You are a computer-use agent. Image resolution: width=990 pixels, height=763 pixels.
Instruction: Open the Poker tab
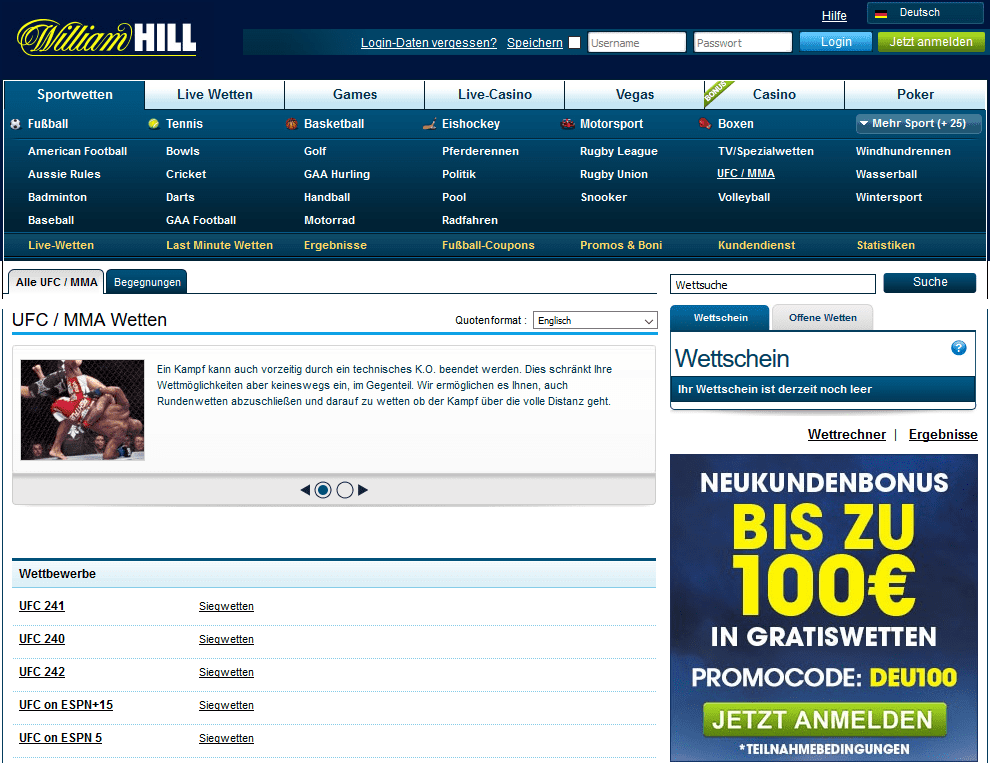[915, 95]
